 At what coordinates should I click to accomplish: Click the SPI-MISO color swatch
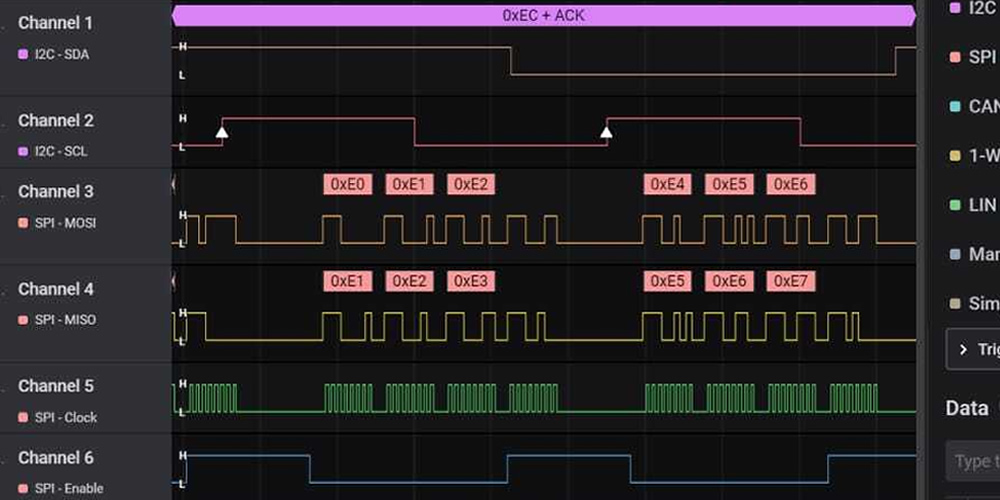click(x=24, y=320)
